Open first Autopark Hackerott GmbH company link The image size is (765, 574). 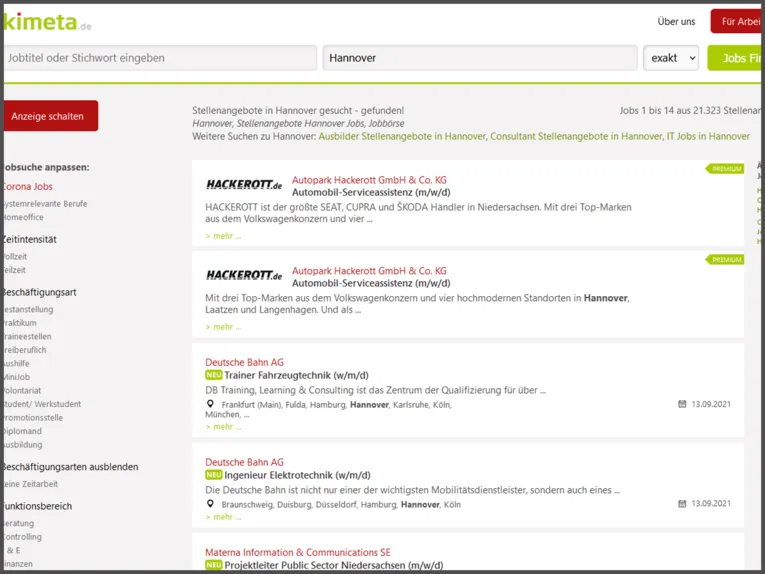coord(369,180)
